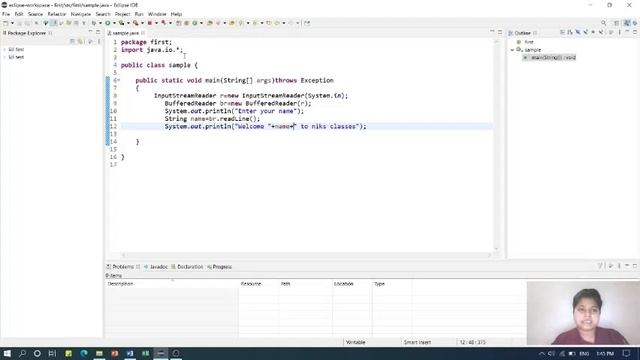Screen dimensions: 640x360
Task: Toggle Hide Static Members in Outline
Action: click(x=585, y=32)
